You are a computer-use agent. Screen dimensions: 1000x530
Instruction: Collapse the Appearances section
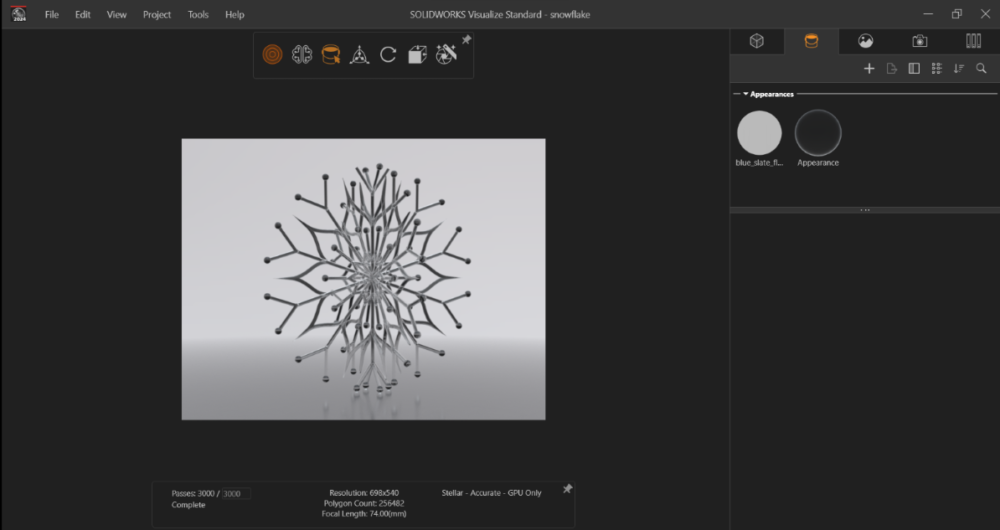[746, 94]
